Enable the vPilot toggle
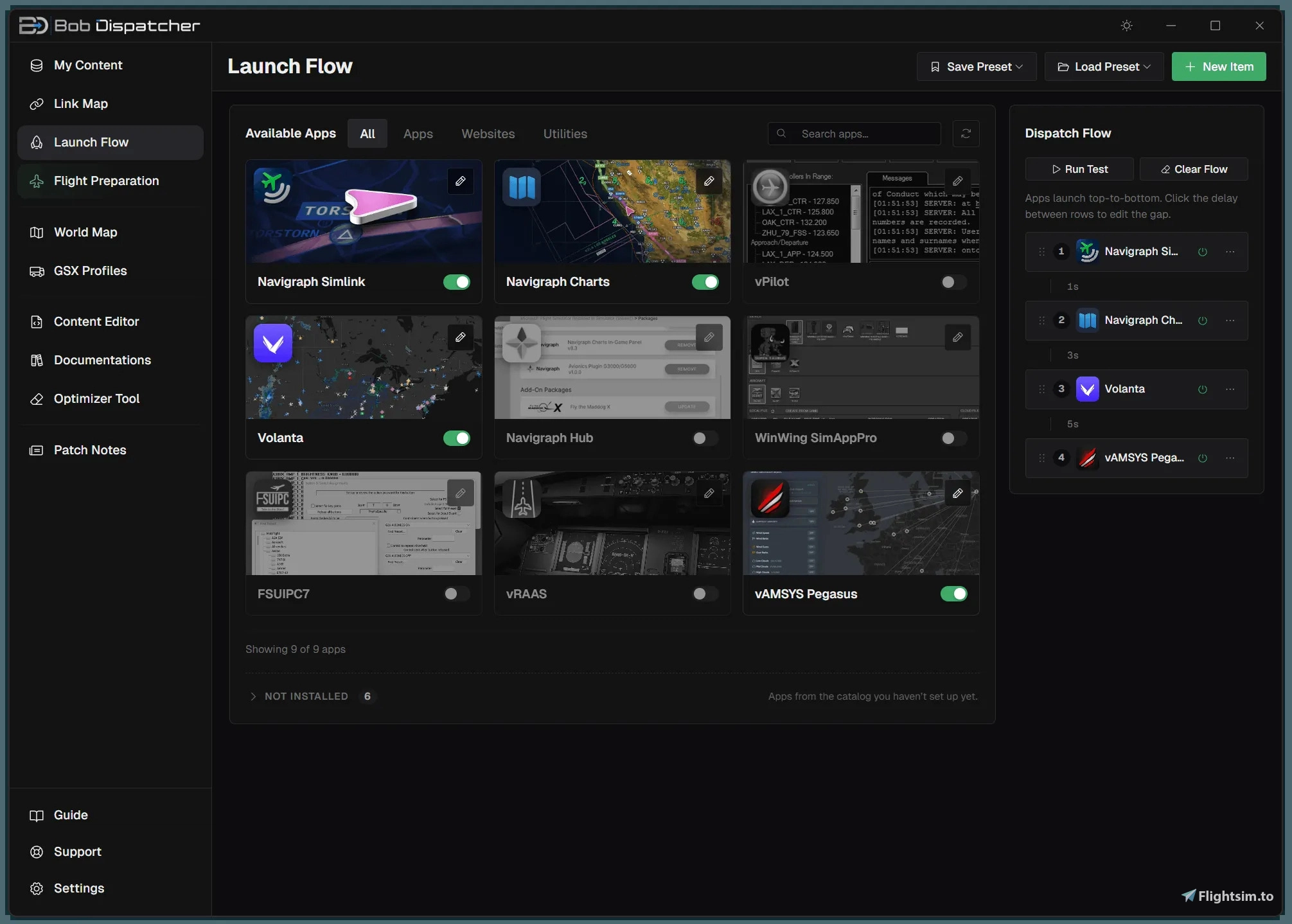The width and height of the screenshot is (1292, 924). tap(954, 282)
